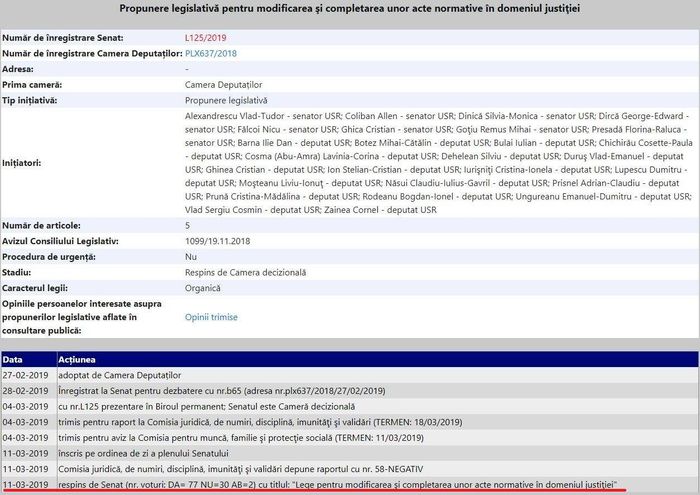Select the row 'înregistrat la Senat pentru dezbatere cu nr.b65'

tap(378, 391)
